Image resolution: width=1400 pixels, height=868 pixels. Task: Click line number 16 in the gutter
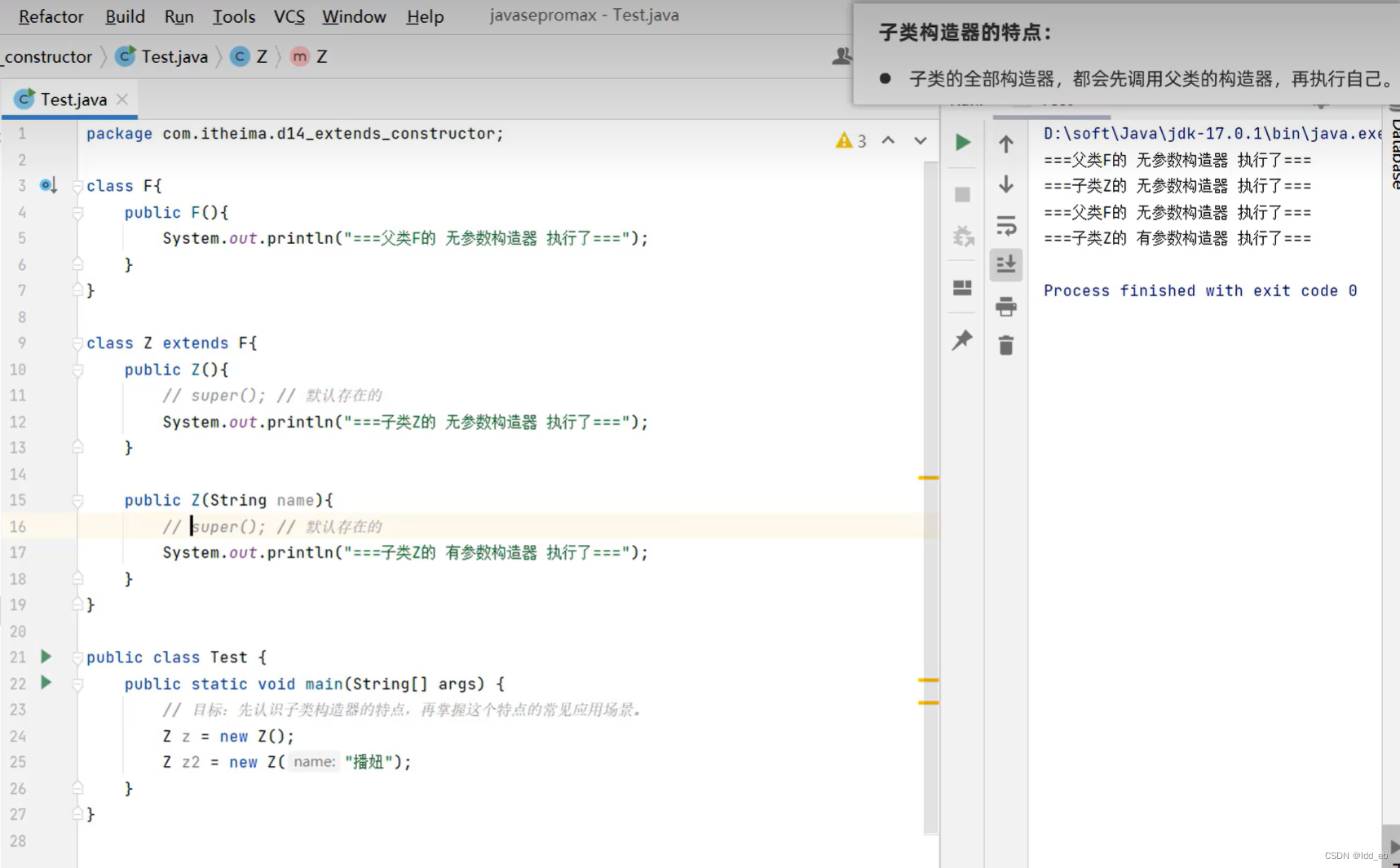(x=18, y=526)
